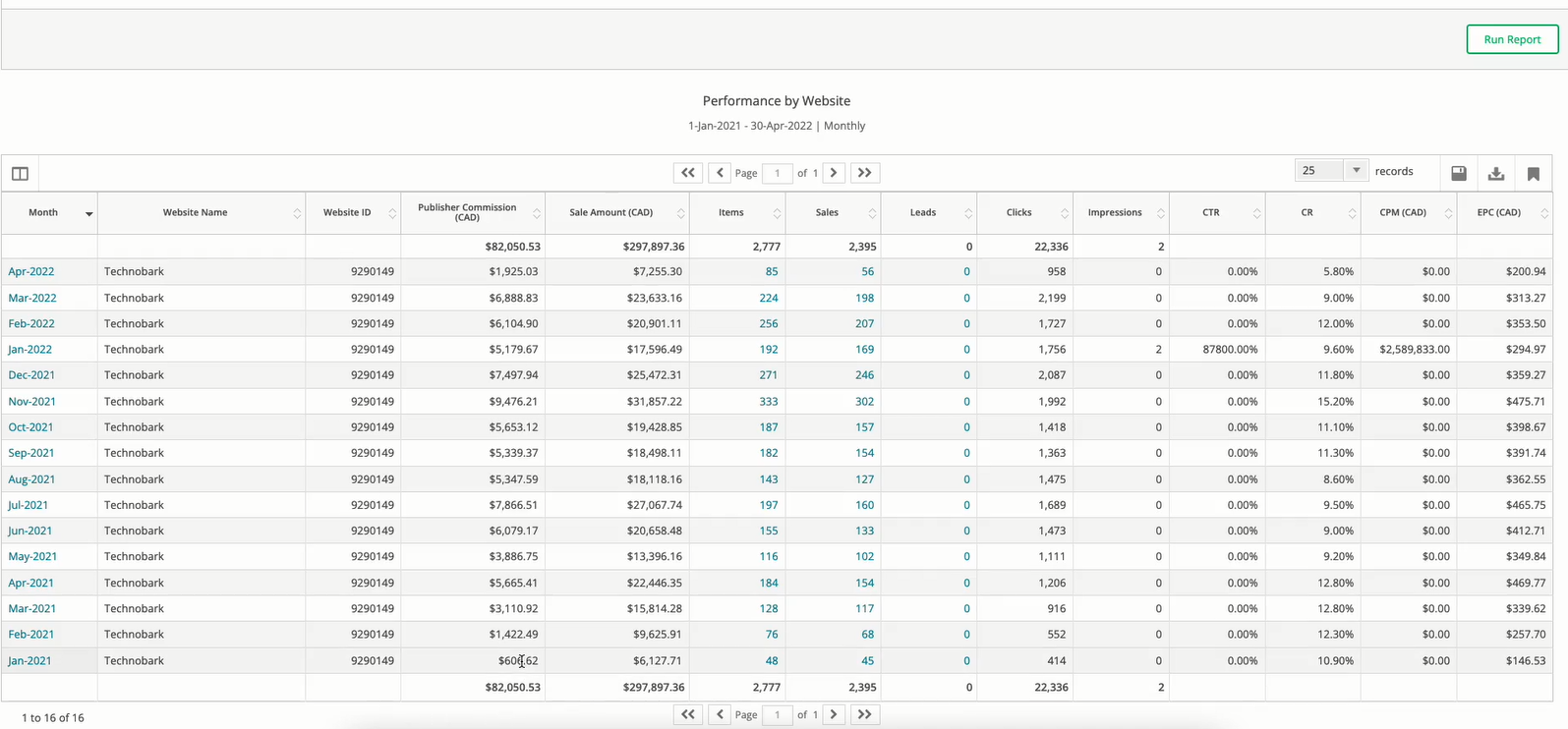Image resolution: width=1568 pixels, height=729 pixels.
Task: Sort by Impressions column arrows
Action: click(1161, 213)
